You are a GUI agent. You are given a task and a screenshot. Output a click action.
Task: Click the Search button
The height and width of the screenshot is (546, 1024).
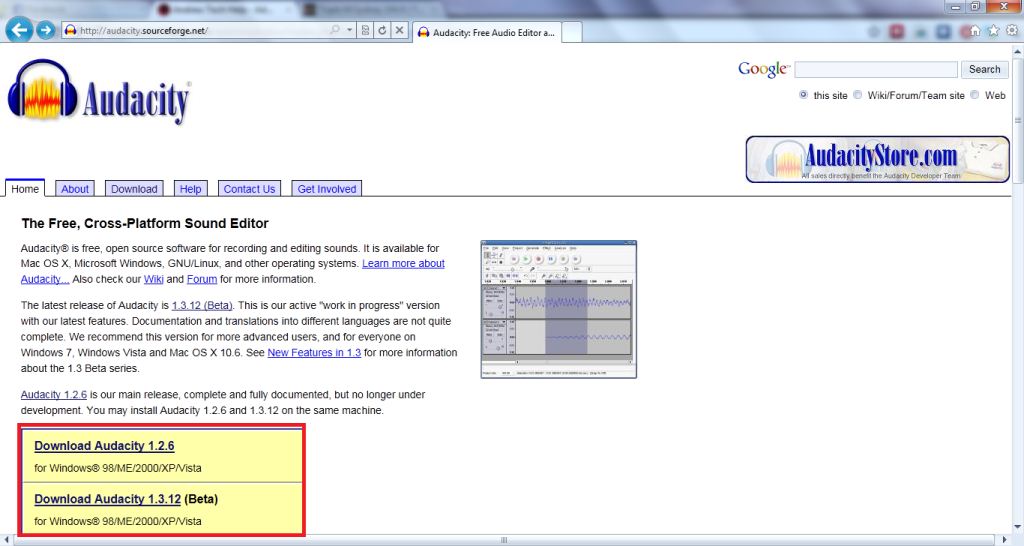tap(984, 69)
